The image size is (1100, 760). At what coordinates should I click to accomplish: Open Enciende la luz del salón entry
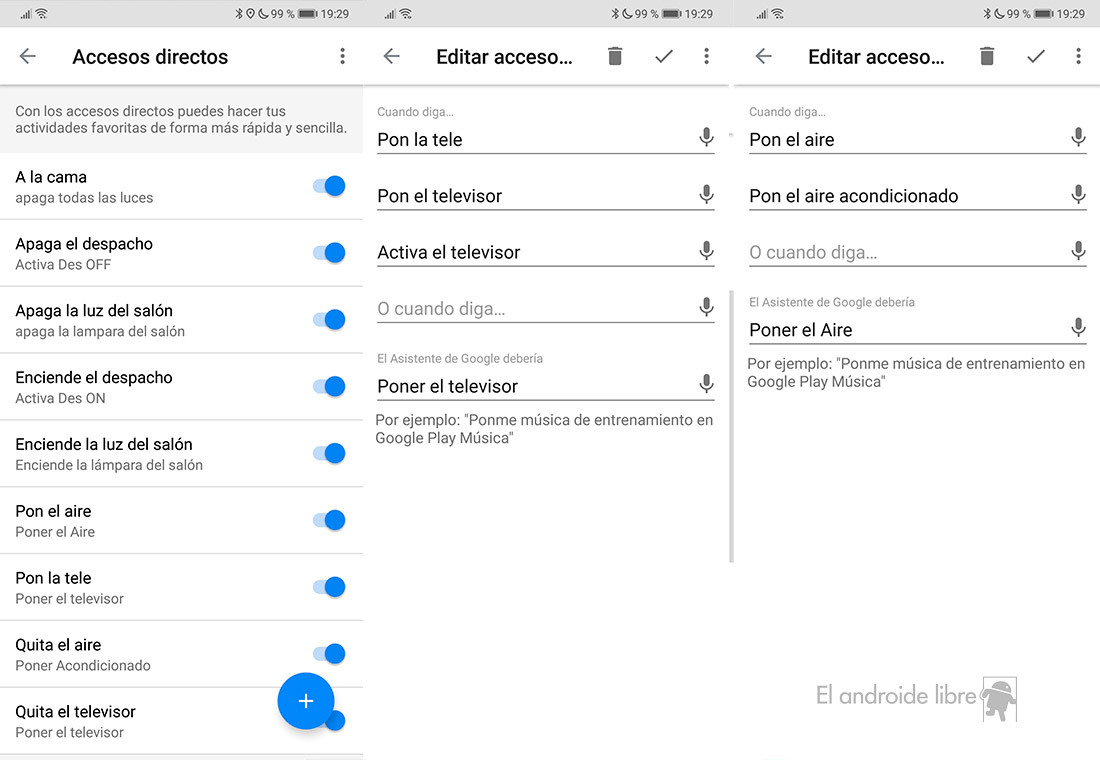point(181,454)
